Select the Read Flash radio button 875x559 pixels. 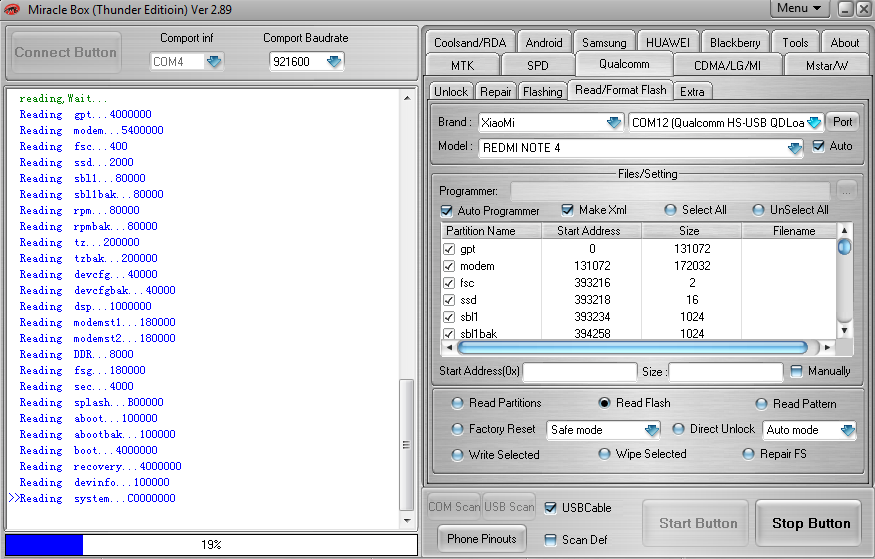tap(604, 403)
